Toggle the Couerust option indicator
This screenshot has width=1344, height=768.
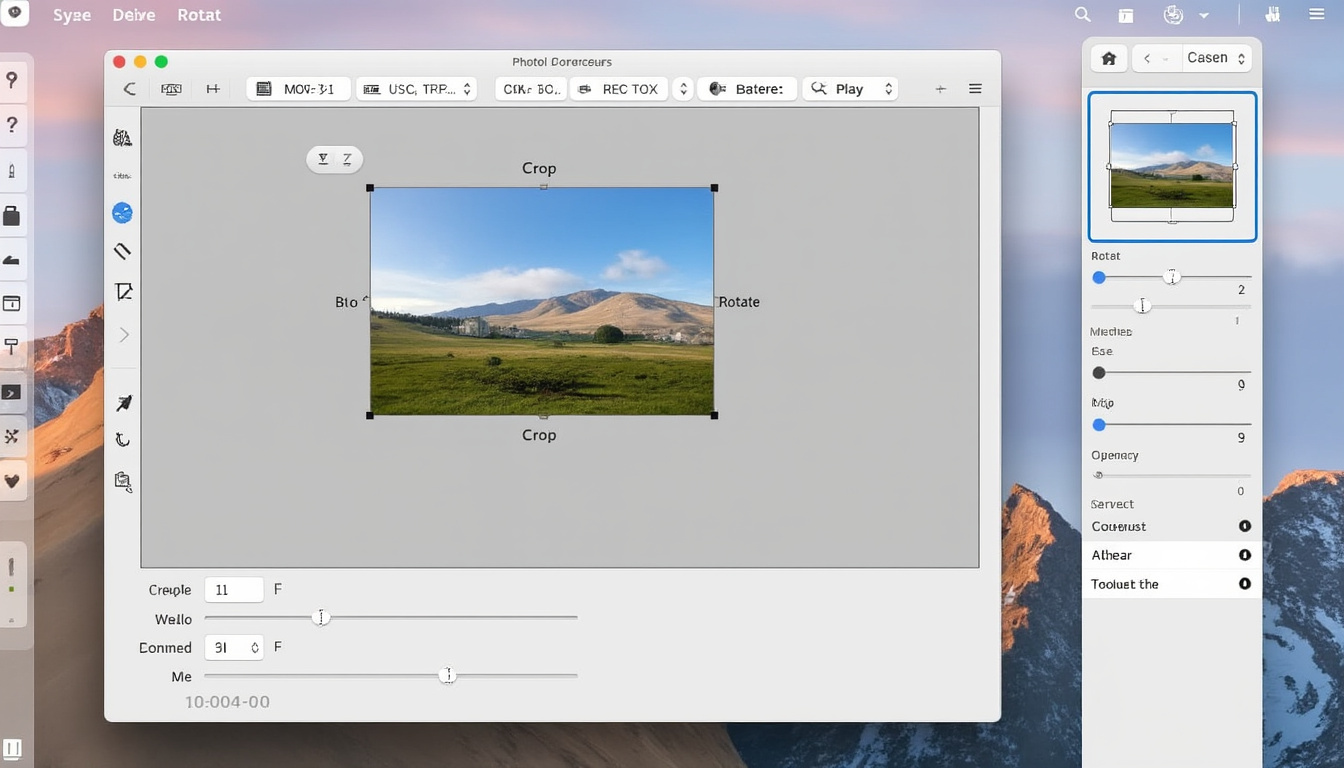click(1245, 526)
